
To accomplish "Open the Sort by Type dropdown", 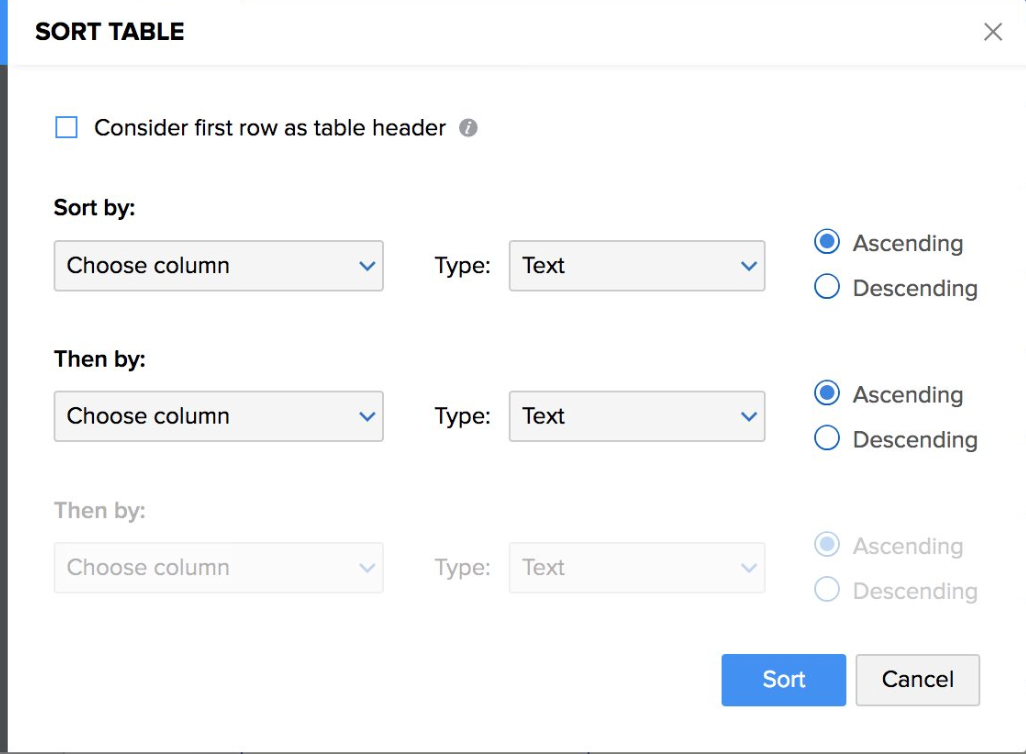I will click(637, 266).
